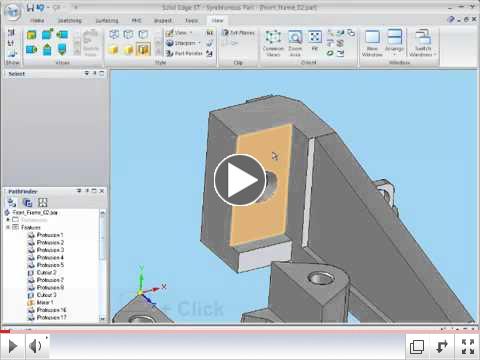This screenshot has height=360, width=480.
Task: Click the bottom icon in the Show group
Action: [x=12, y=53]
